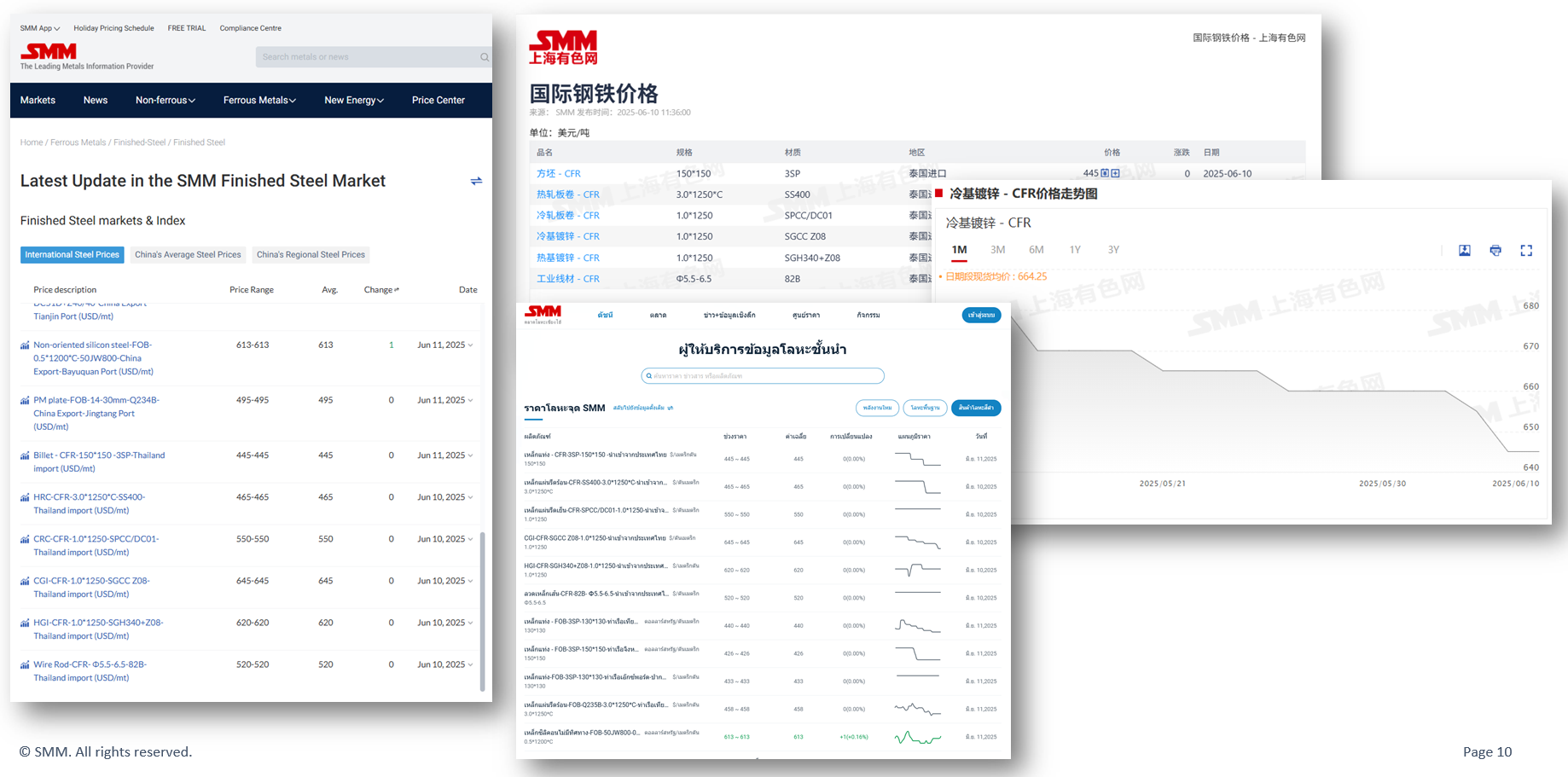Expand the date chevron on the Billet - CFR row
Image resolution: width=1568 pixels, height=777 pixels.
click(470, 455)
